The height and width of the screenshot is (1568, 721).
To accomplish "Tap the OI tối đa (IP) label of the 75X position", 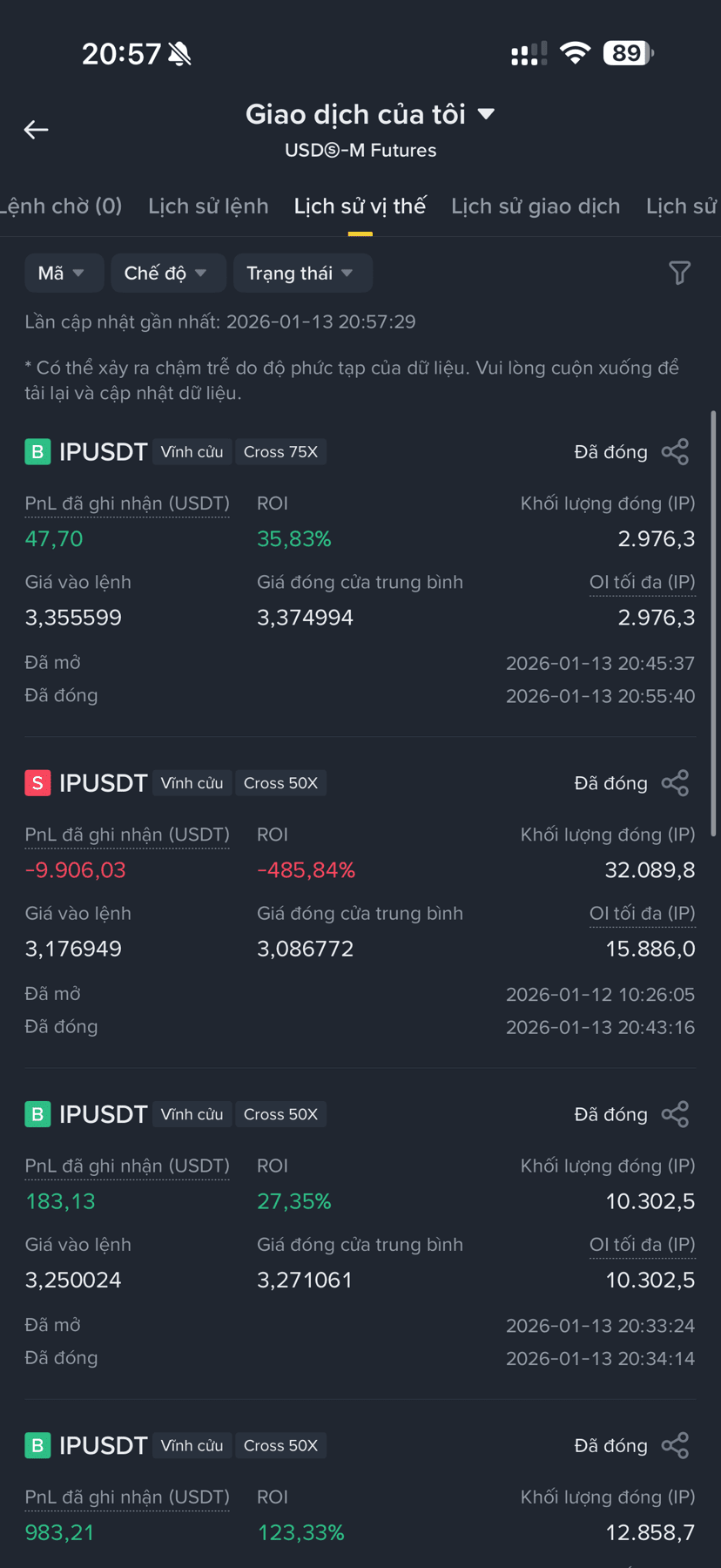I will (x=643, y=582).
